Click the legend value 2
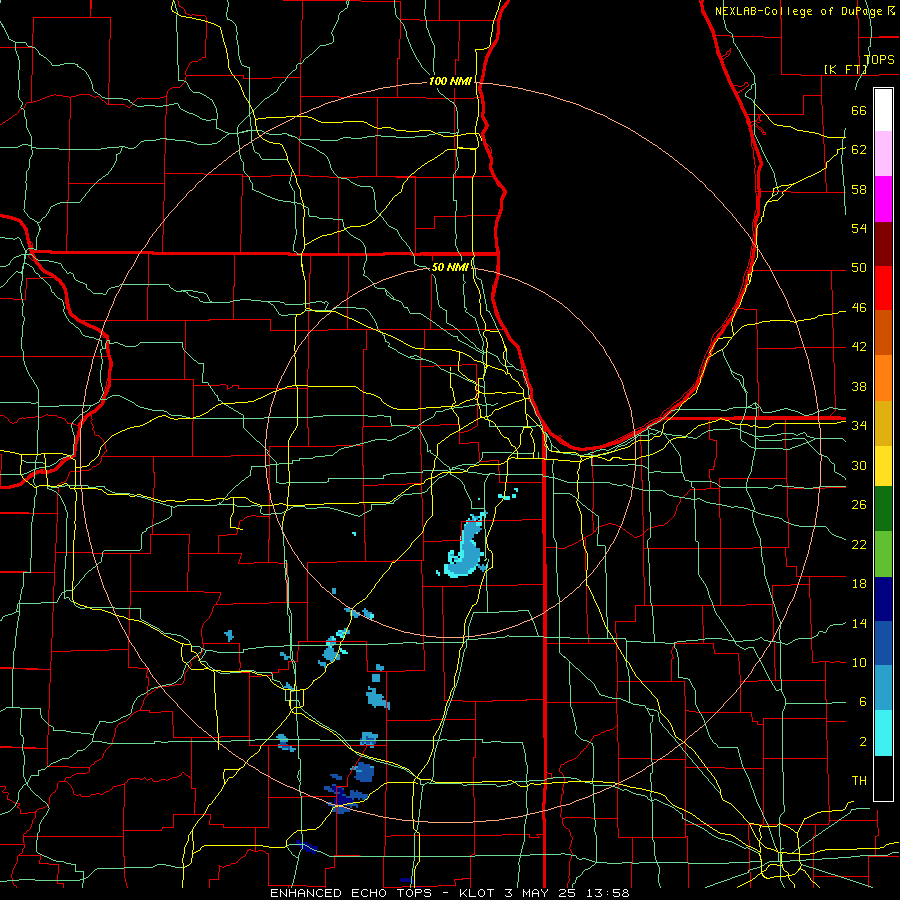This screenshot has width=900, height=900. (x=862, y=742)
